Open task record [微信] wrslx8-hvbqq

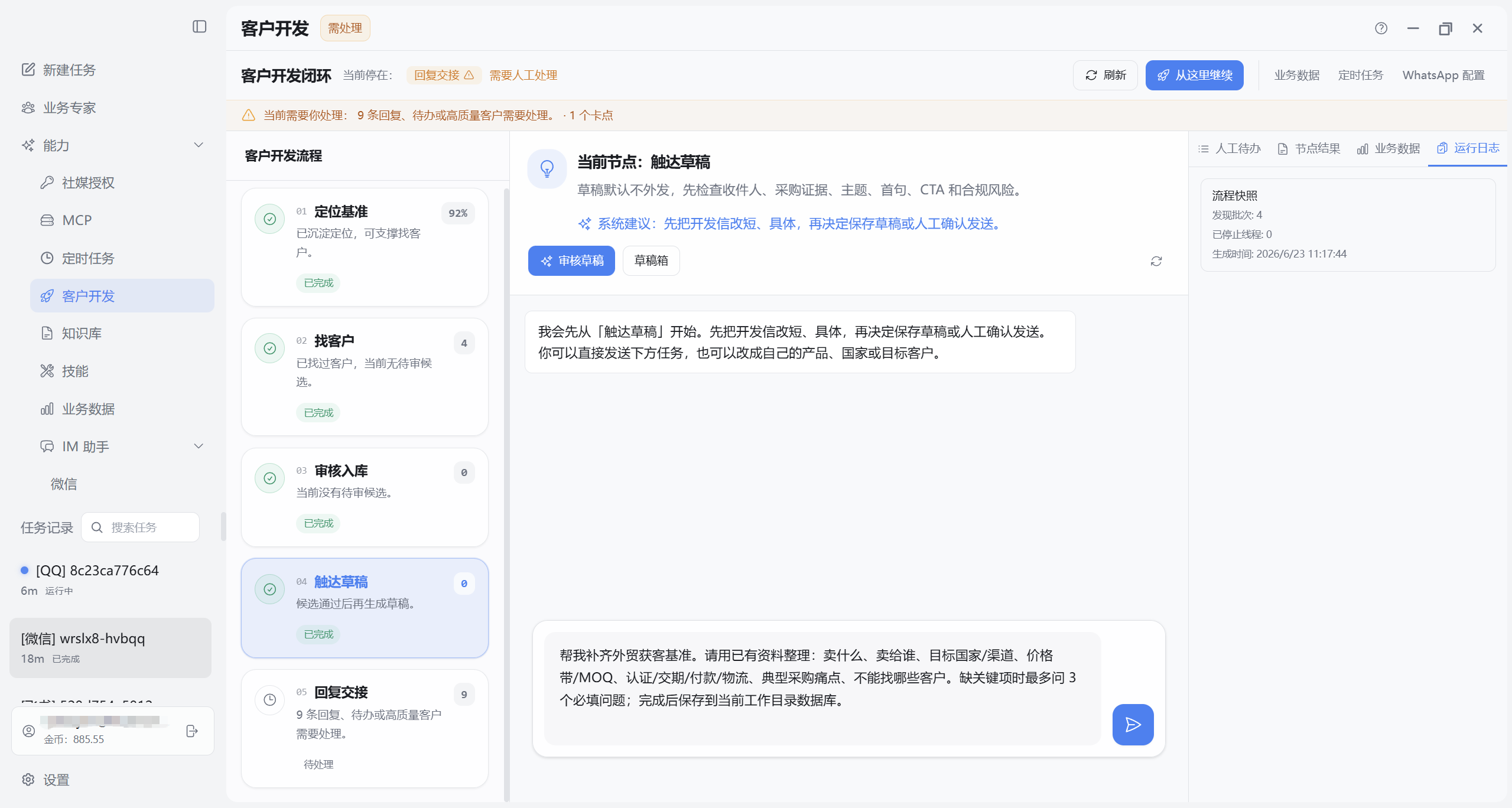(x=110, y=647)
